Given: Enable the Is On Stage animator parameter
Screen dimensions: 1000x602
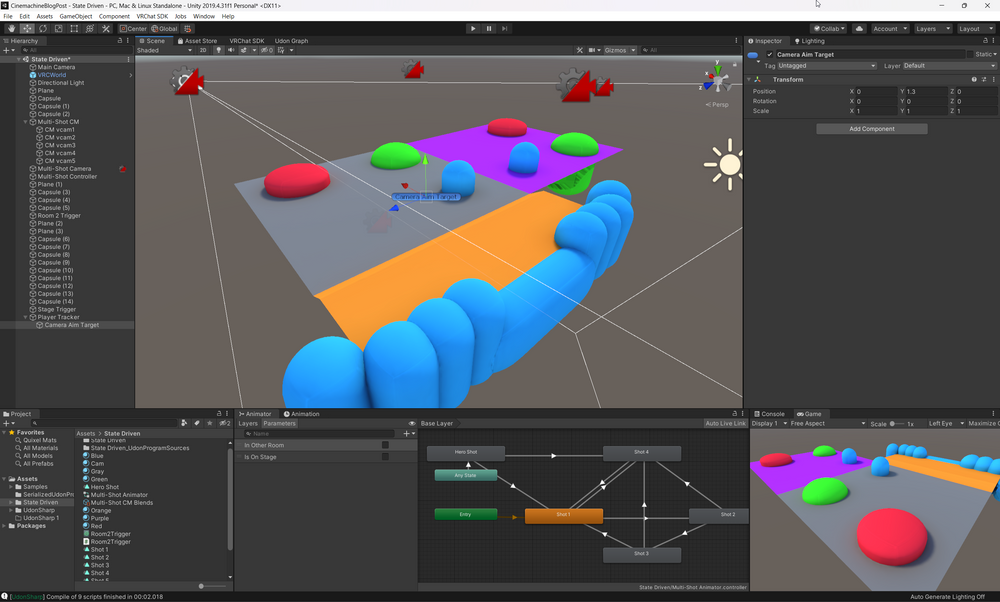Looking at the screenshot, I should [385, 456].
